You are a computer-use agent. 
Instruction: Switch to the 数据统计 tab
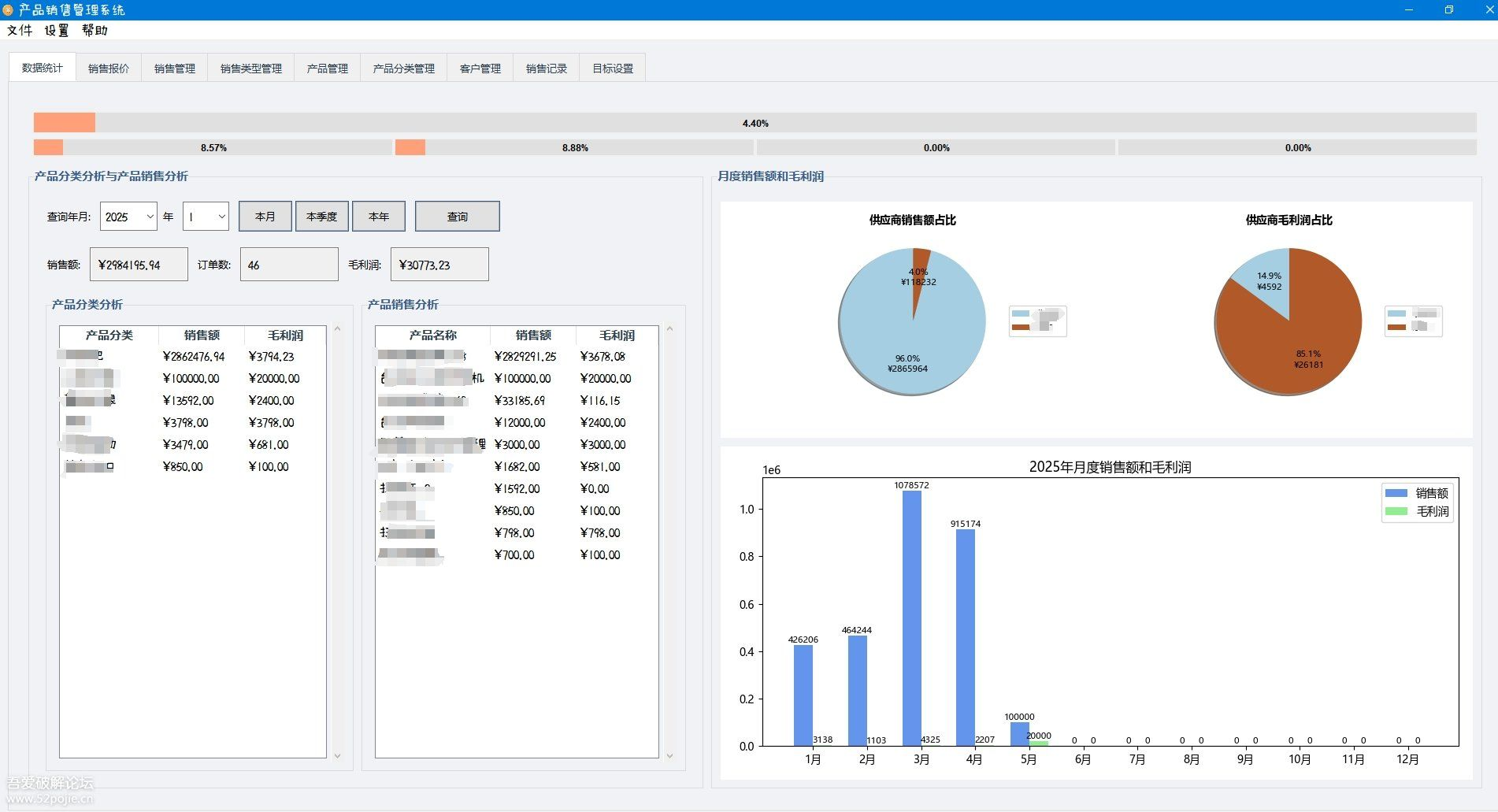click(43, 68)
